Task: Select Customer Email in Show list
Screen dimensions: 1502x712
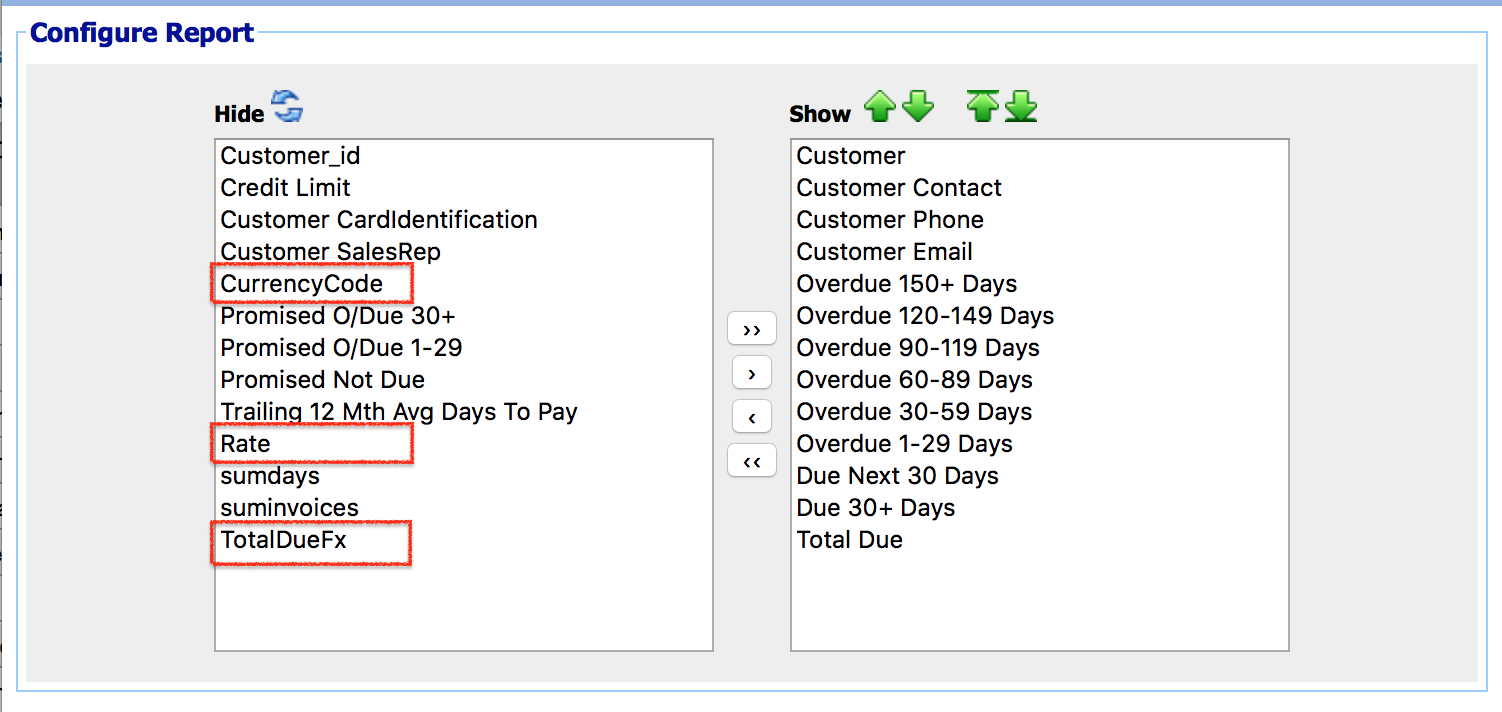Action: [1040, 252]
